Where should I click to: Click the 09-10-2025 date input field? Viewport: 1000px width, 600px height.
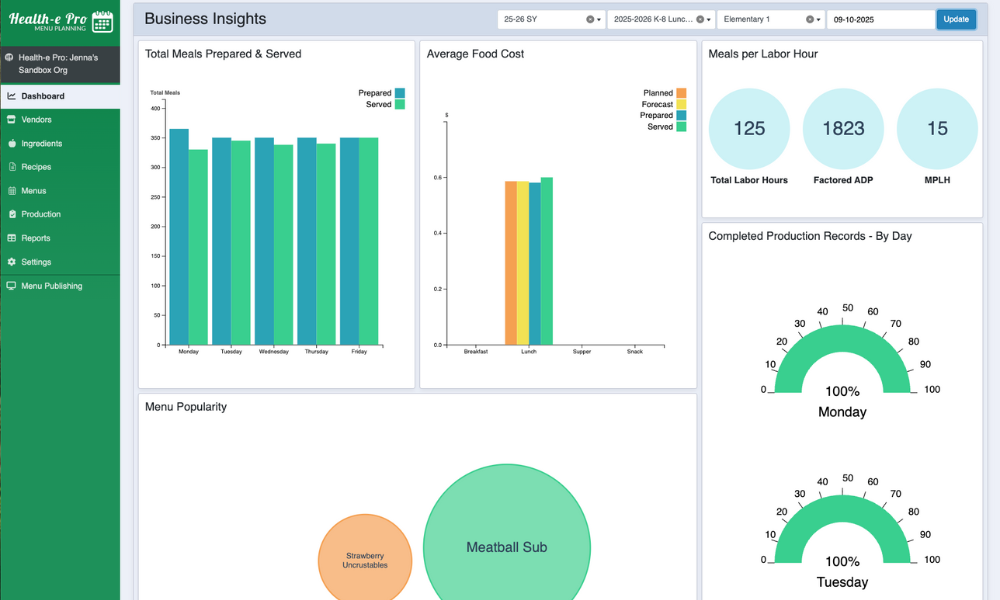tap(880, 19)
